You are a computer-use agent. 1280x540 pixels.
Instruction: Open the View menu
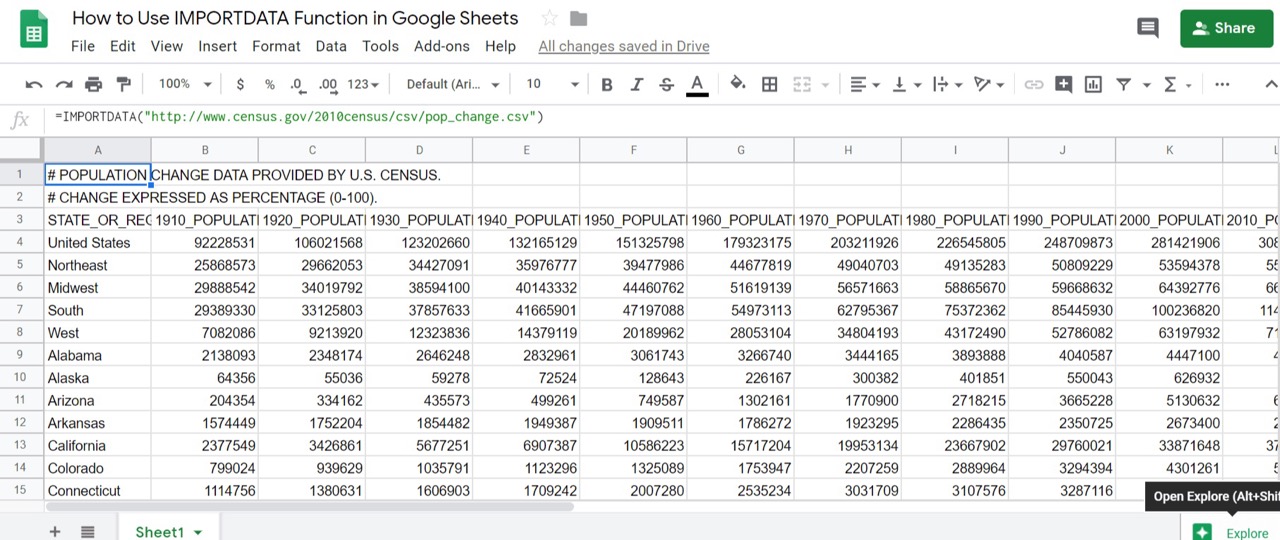(x=167, y=46)
